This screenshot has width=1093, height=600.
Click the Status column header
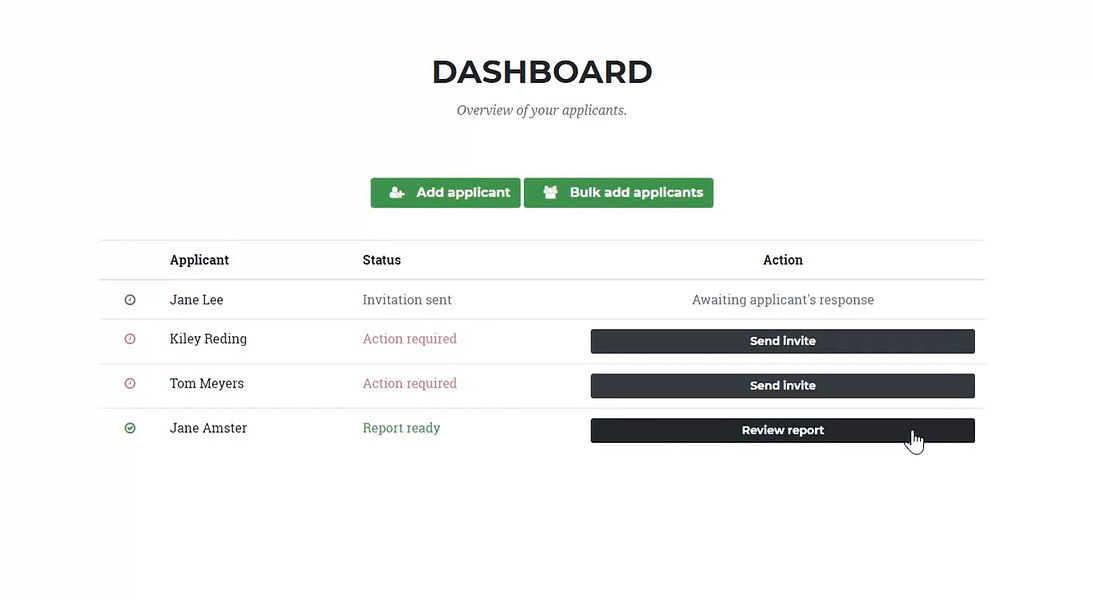click(x=381, y=260)
